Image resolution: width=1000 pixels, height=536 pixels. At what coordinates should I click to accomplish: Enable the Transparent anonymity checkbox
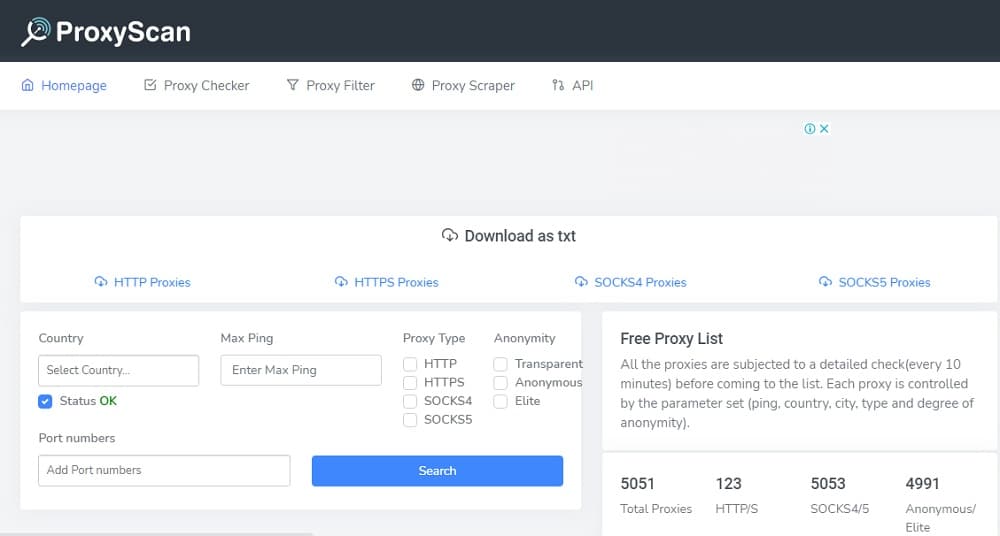click(x=501, y=364)
